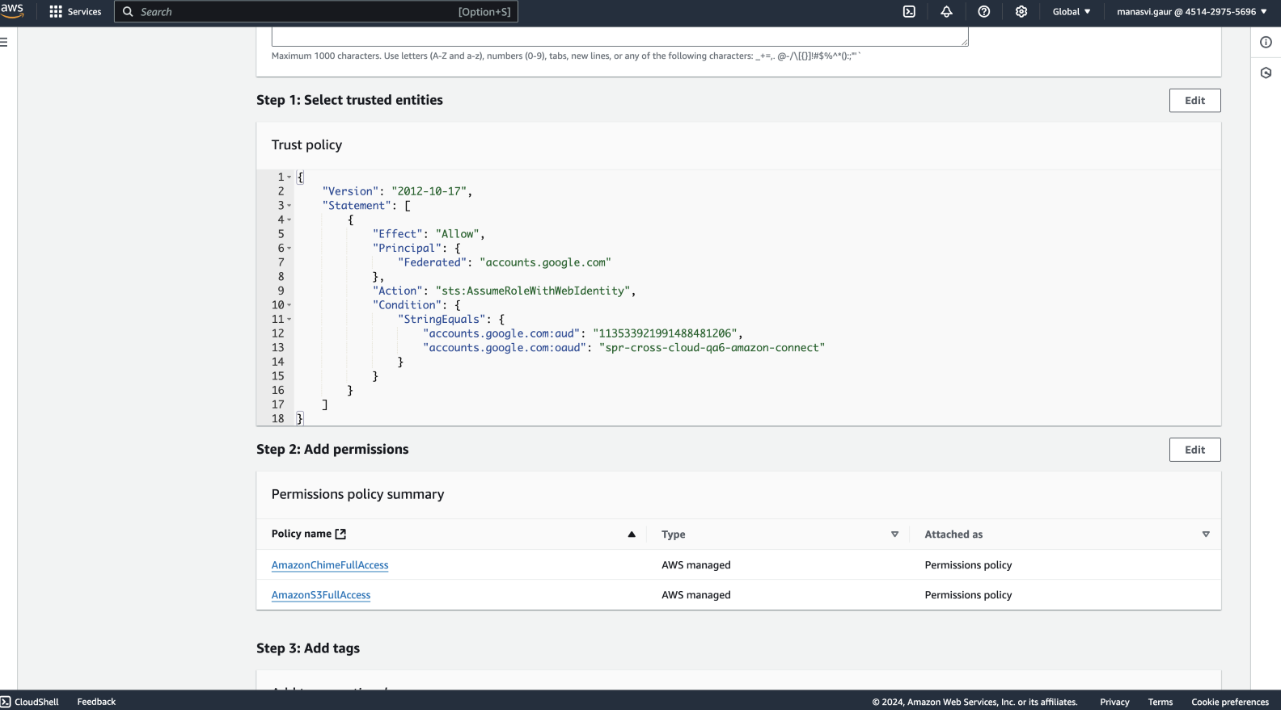Click the description text area
1288x710 pixels.
coord(620,37)
